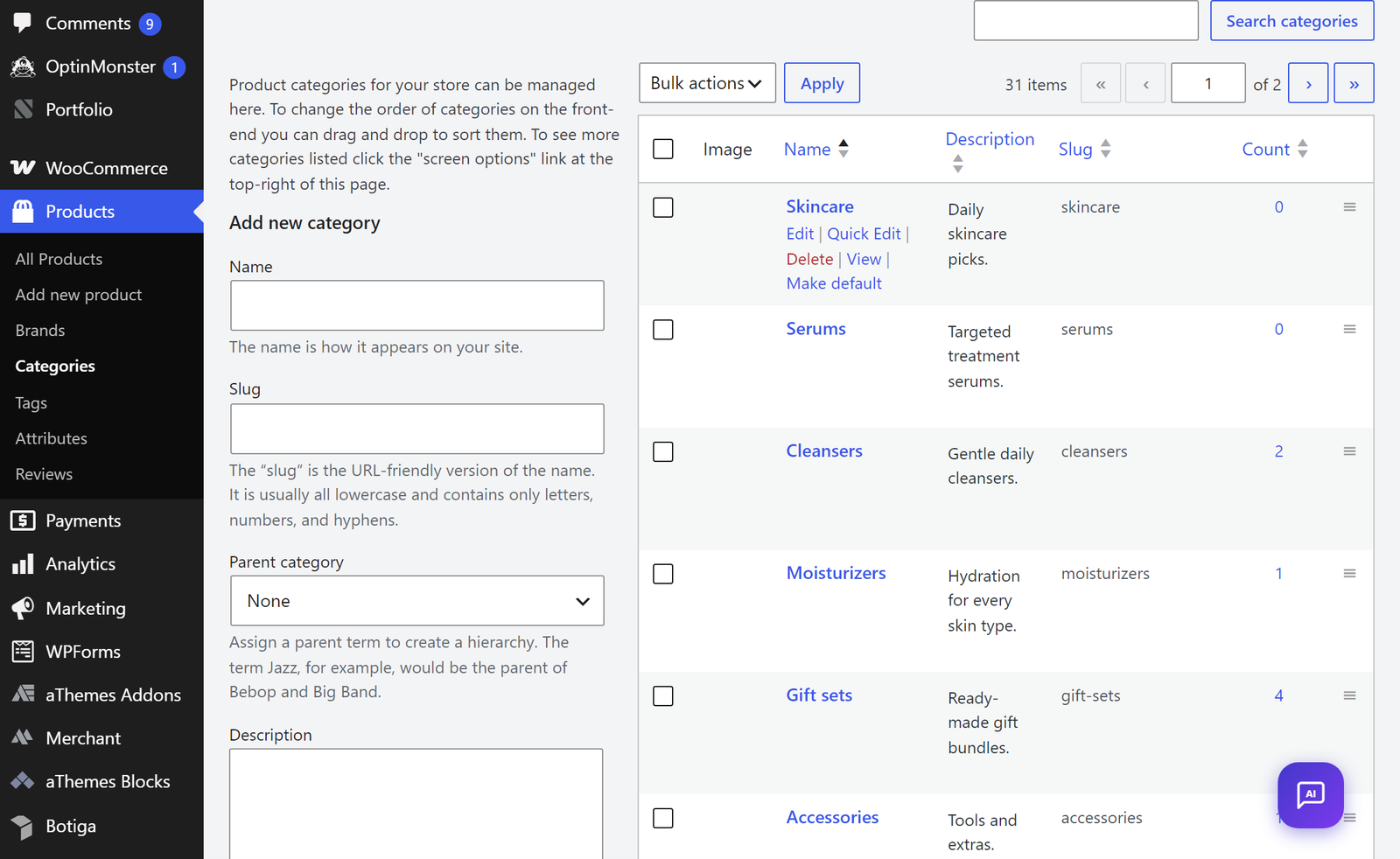The height and width of the screenshot is (859, 1400).
Task: Click the Description column sort arrows
Action: tap(958, 164)
